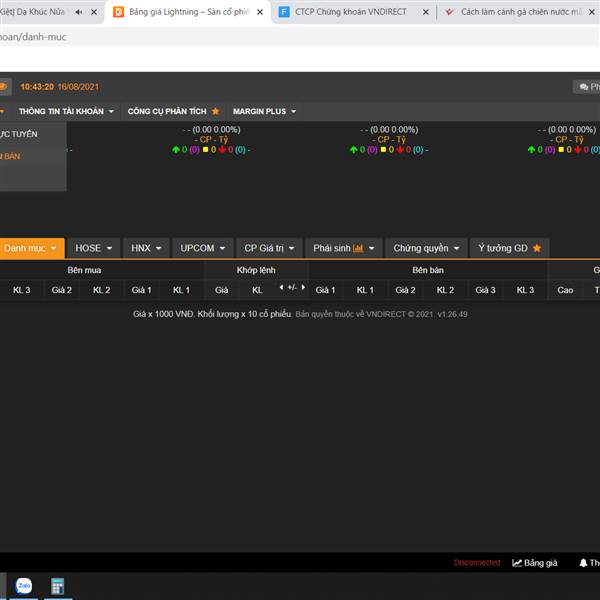Open the Phái sinh dropdown
Screen dimensions: 600x600
click(344, 248)
